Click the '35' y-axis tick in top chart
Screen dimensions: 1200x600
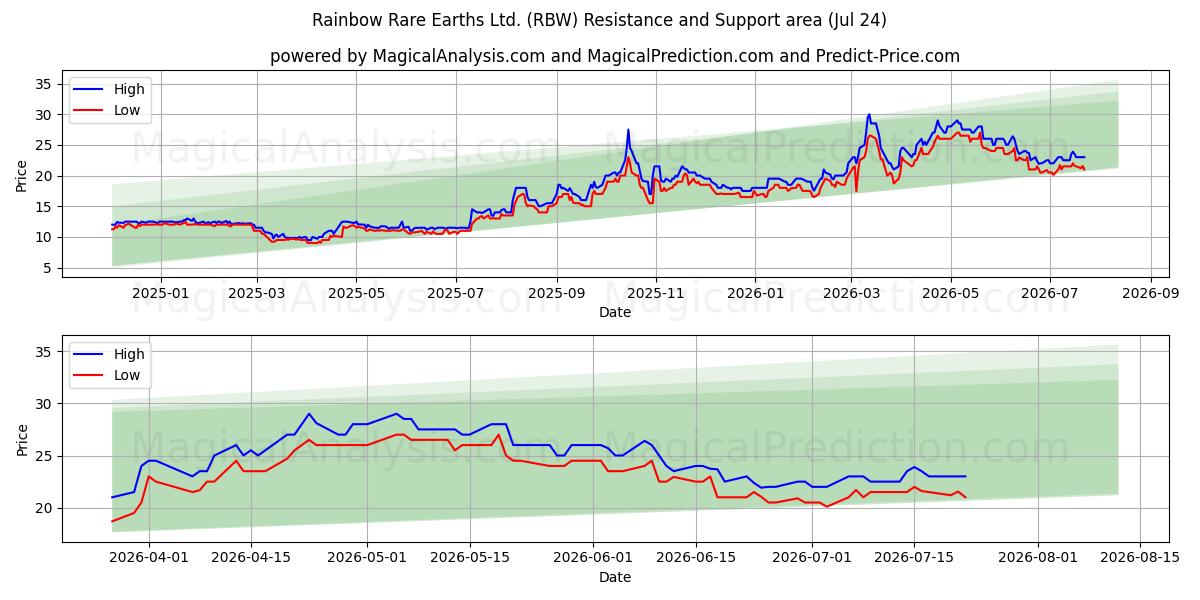(x=41, y=85)
